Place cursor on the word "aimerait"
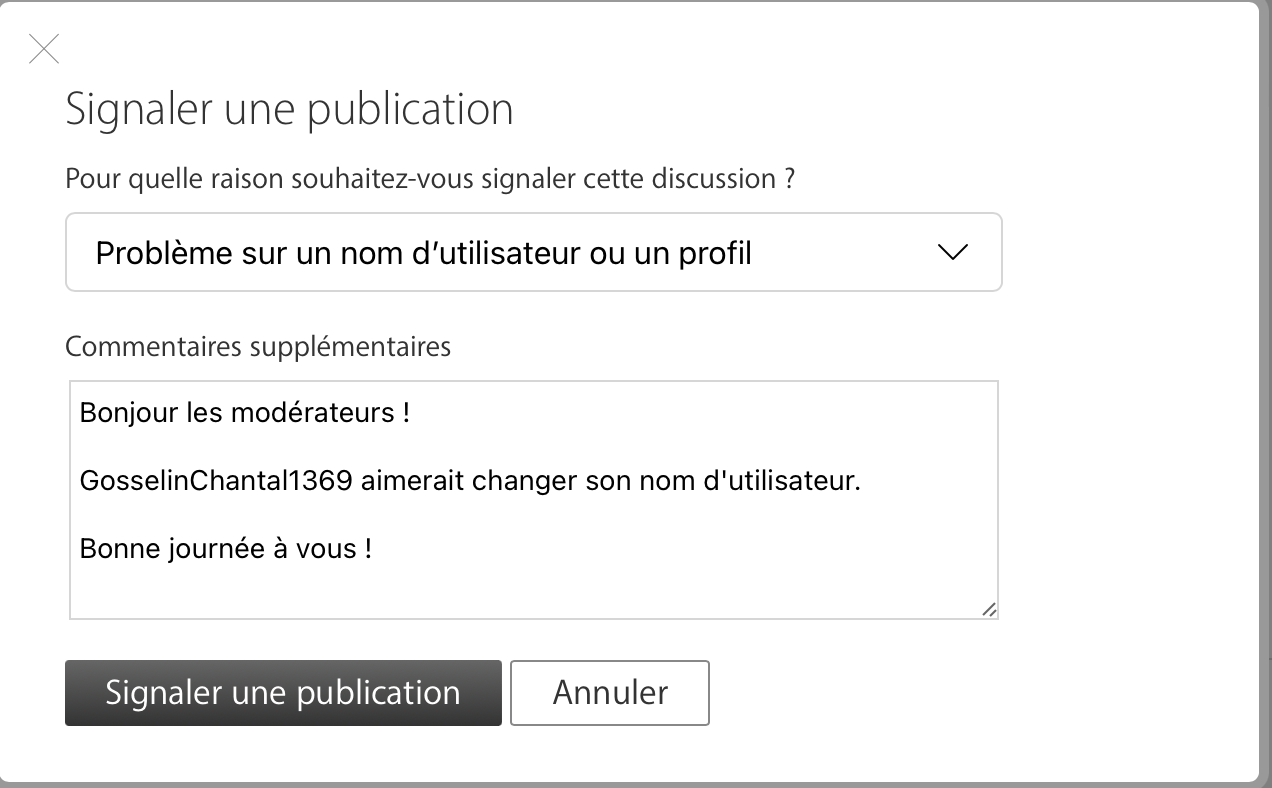1272x788 pixels. pos(412,481)
